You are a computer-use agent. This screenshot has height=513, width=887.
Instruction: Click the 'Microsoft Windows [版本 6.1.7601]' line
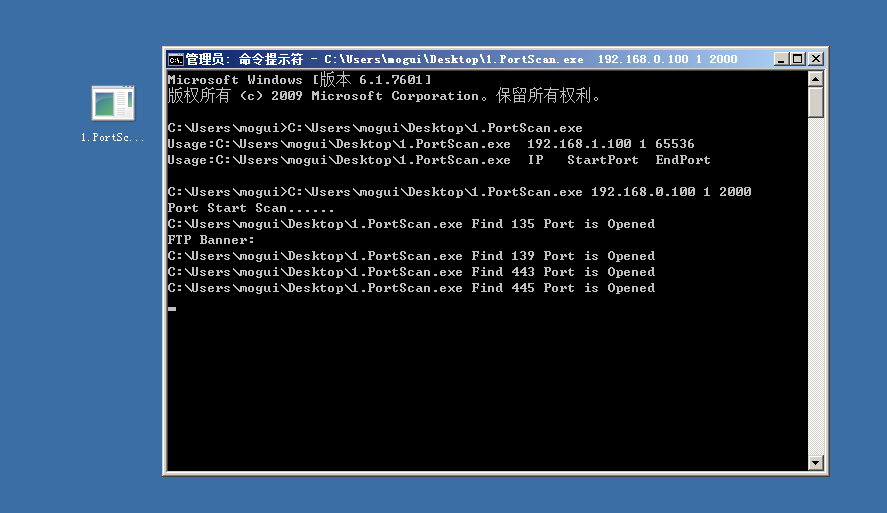point(299,80)
